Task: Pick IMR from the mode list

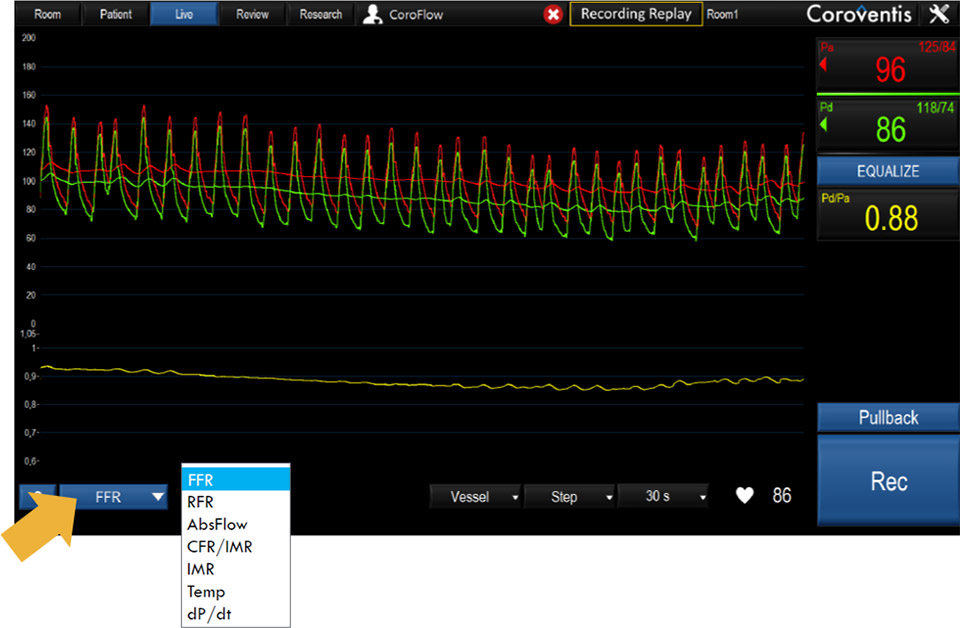Action: coord(236,569)
